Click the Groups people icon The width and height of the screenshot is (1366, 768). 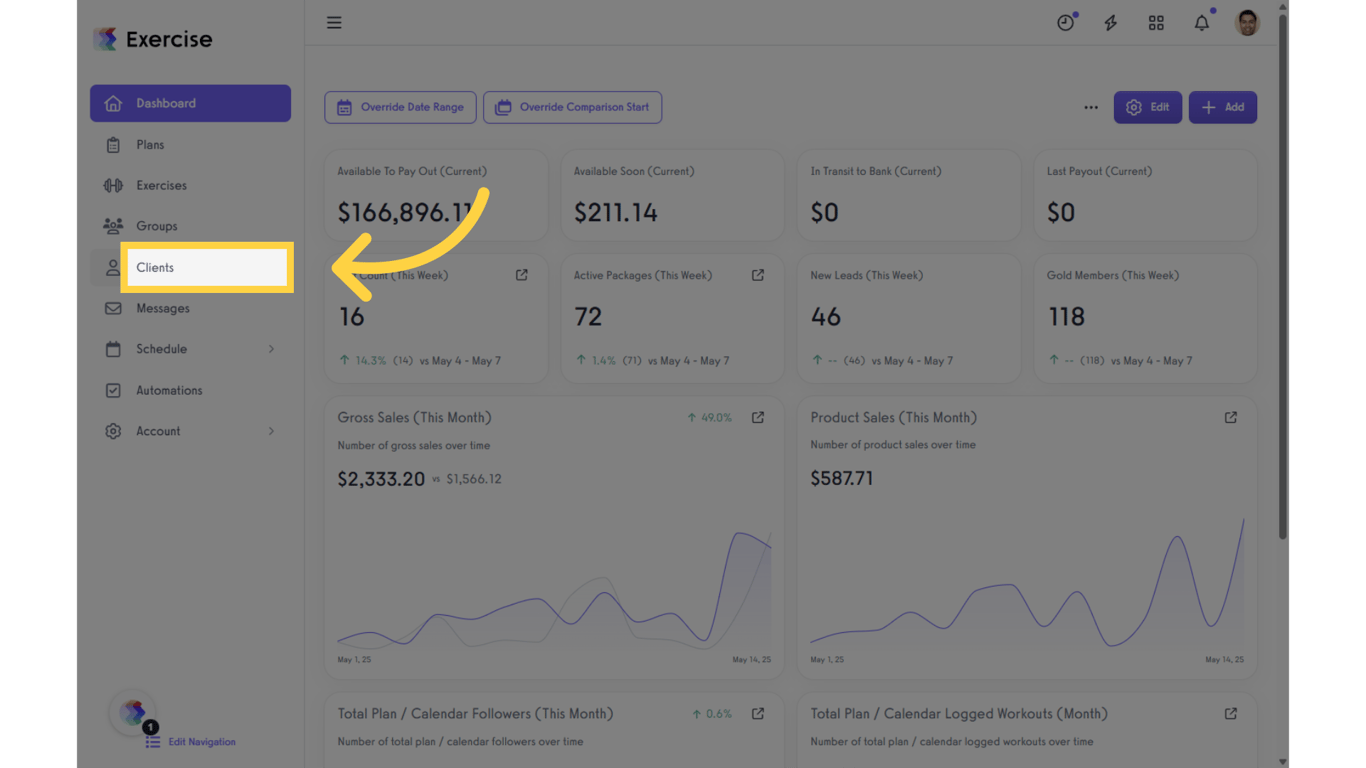tap(113, 226)
